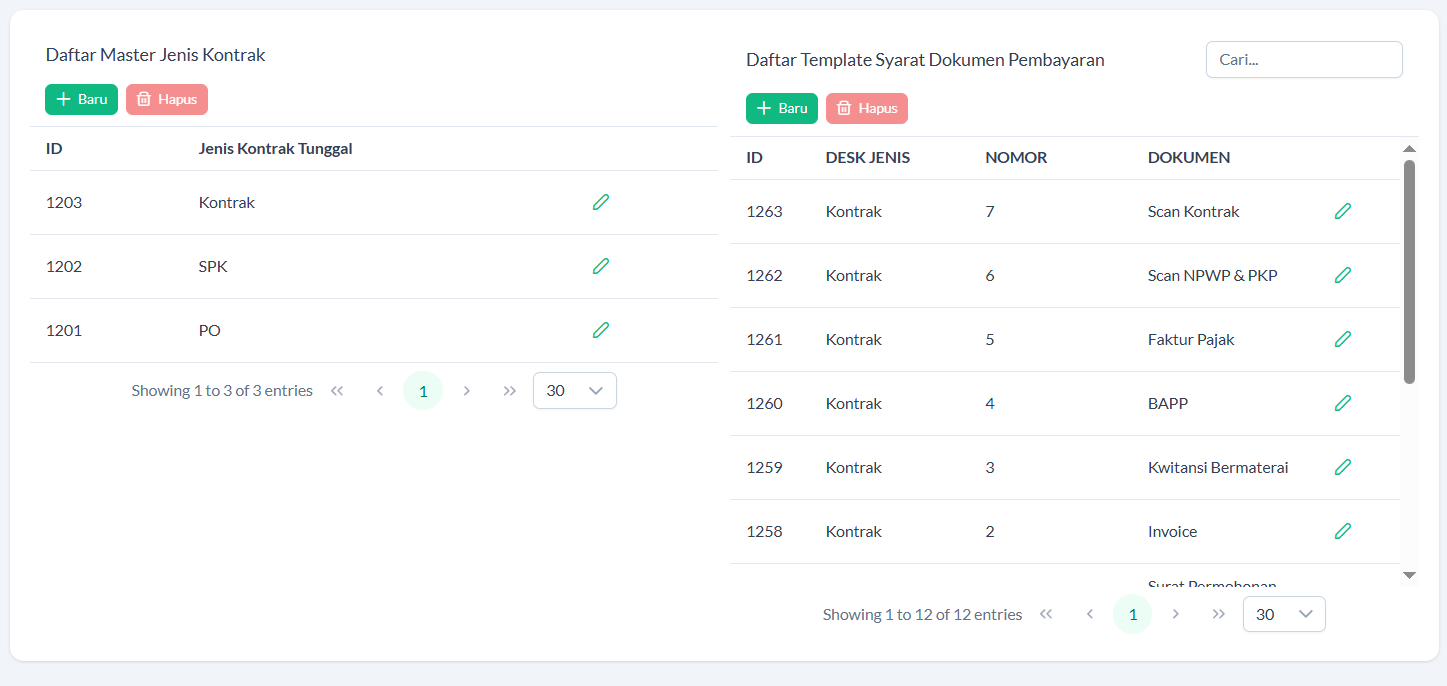1447x686 pixels.
Task: Add new template with right Baru button
Action: click(781, 108)
